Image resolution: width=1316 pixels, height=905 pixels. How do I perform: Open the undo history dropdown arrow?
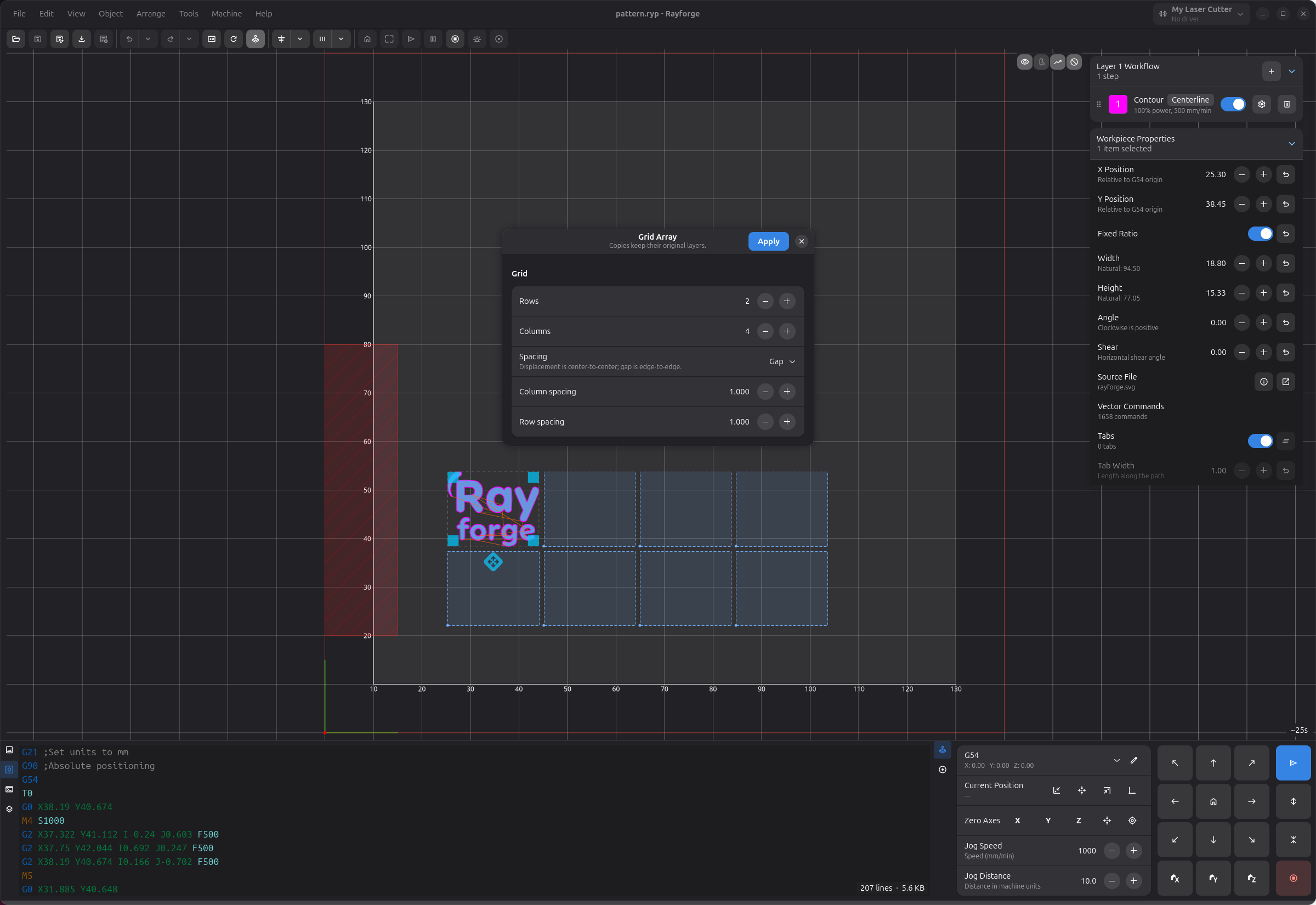click(148, 39)
